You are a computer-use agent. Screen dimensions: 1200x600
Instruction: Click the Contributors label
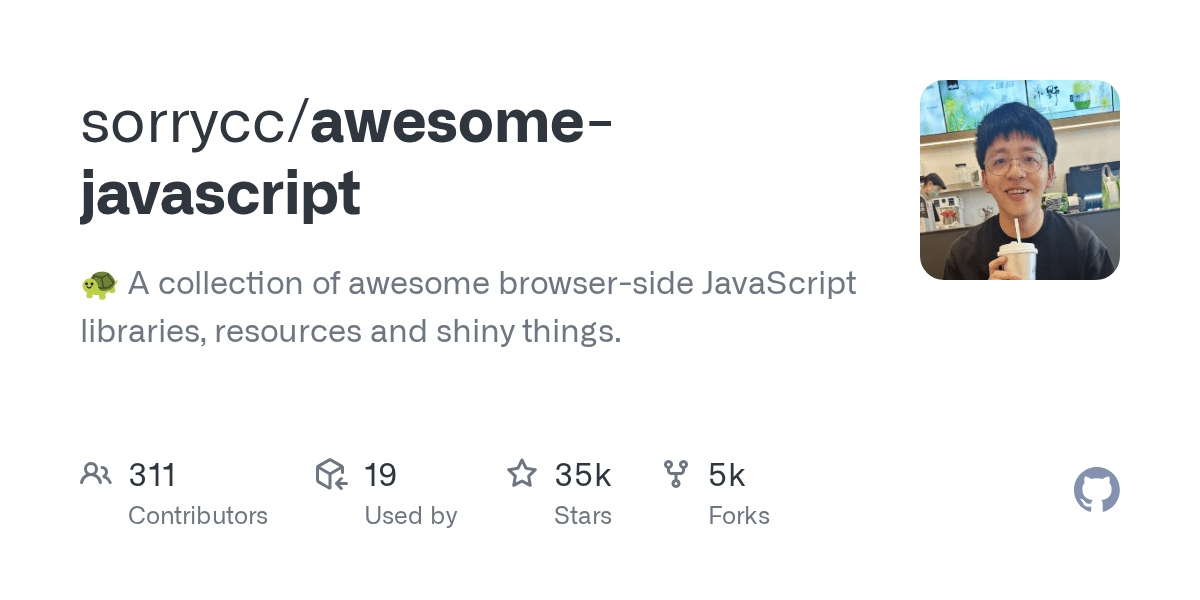click(x=198, y=516)
